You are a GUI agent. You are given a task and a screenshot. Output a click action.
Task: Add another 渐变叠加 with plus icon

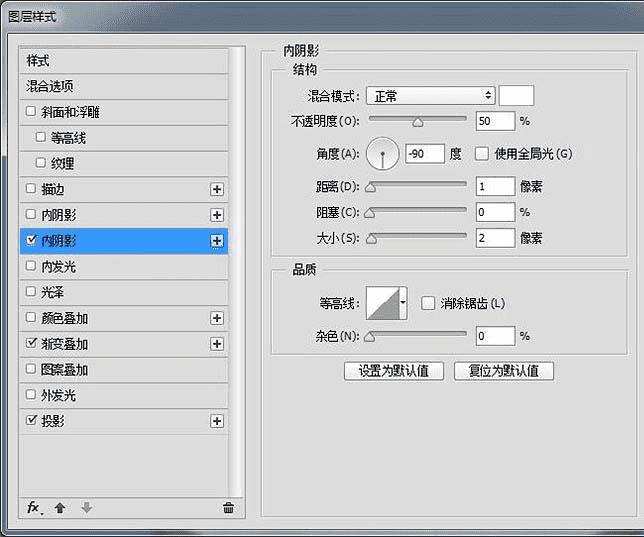pyautogui.click(x=217, y=344)
